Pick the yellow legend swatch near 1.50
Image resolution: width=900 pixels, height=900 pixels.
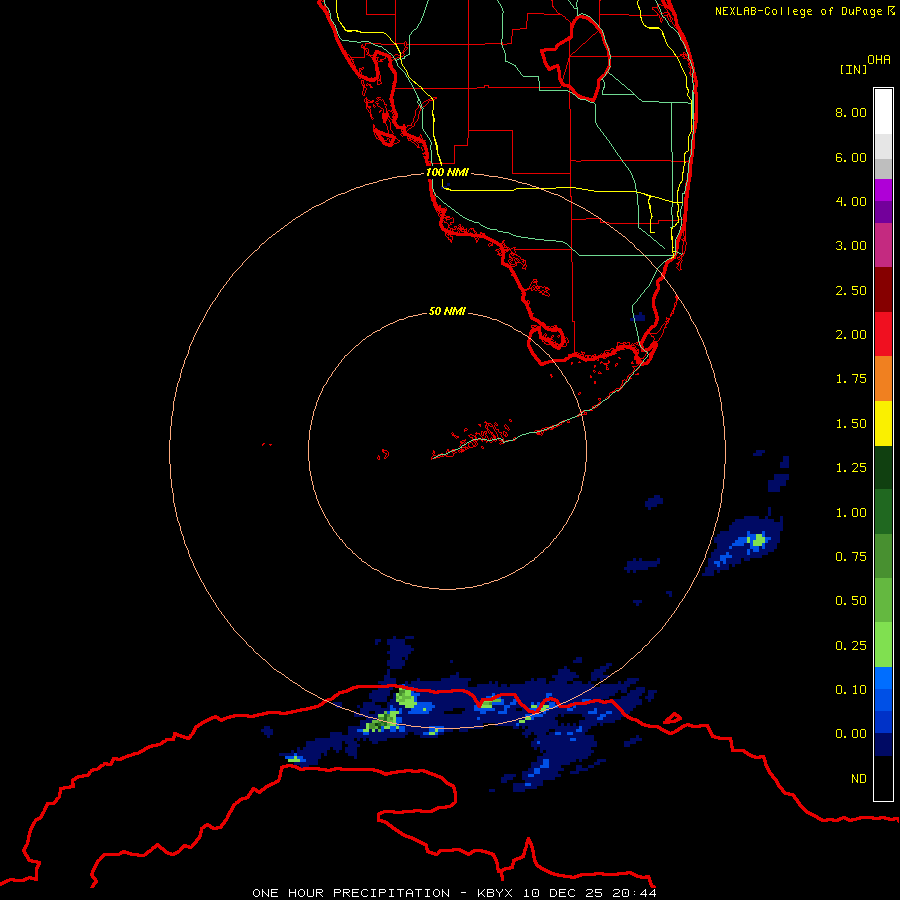pos(883,423)
